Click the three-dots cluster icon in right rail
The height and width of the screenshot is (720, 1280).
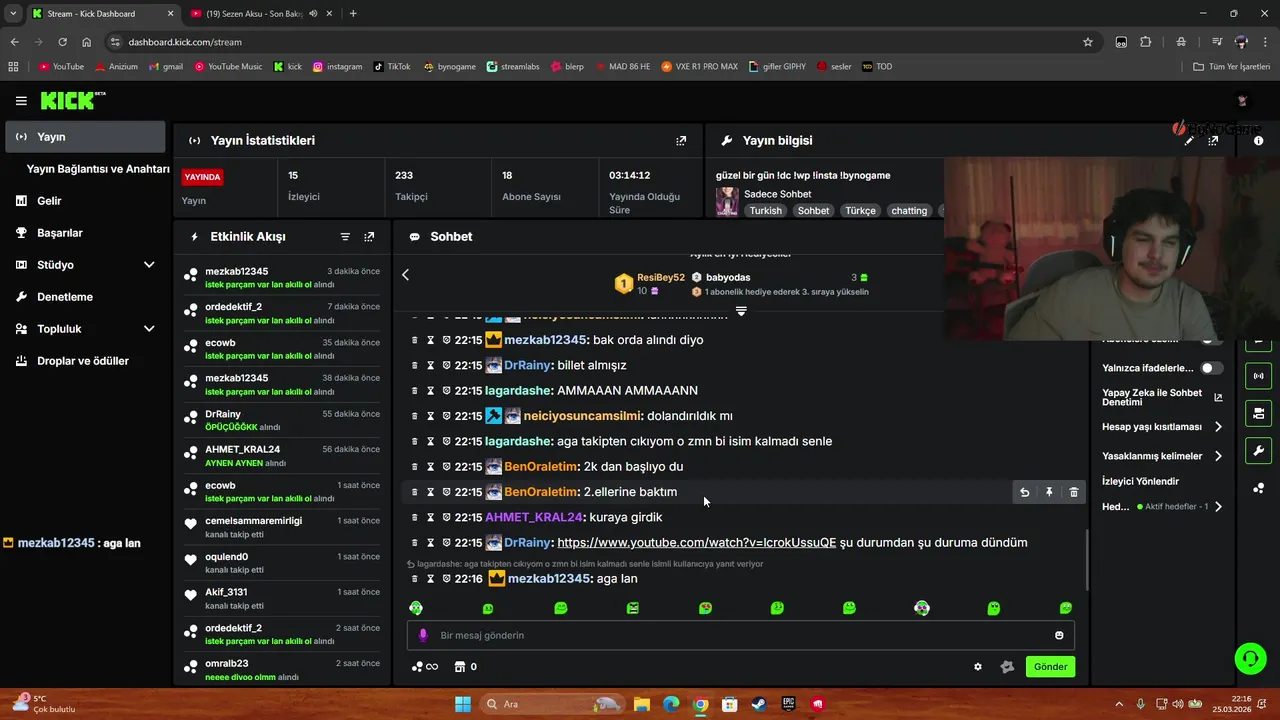pyautogui.click(x=1258, y=488)
